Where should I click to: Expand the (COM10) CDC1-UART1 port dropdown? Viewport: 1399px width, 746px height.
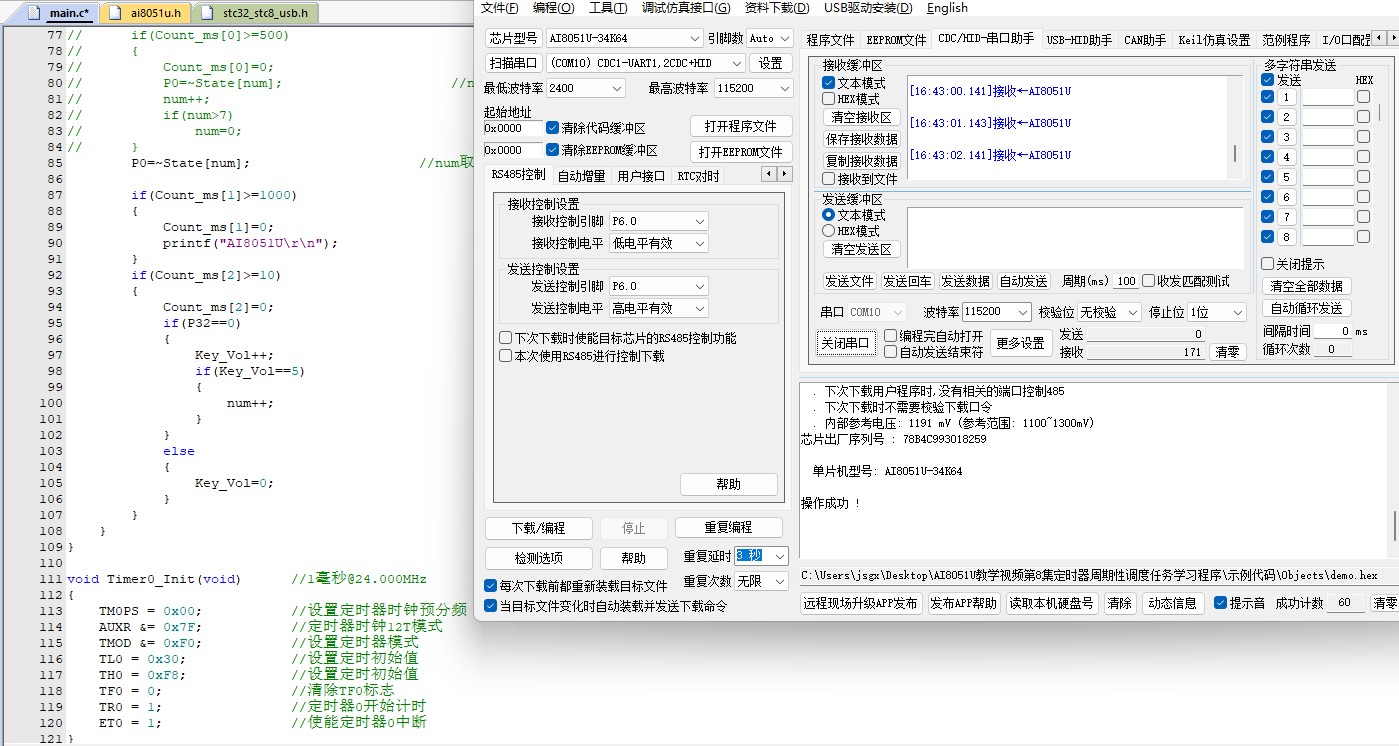point(645,63)
